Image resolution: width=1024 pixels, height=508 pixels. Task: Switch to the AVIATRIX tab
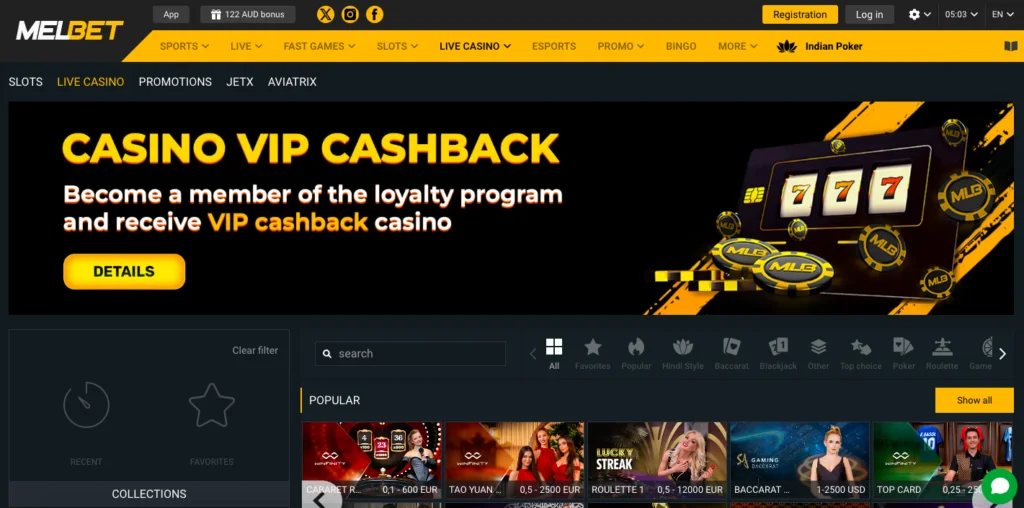(x=292, y=82)
